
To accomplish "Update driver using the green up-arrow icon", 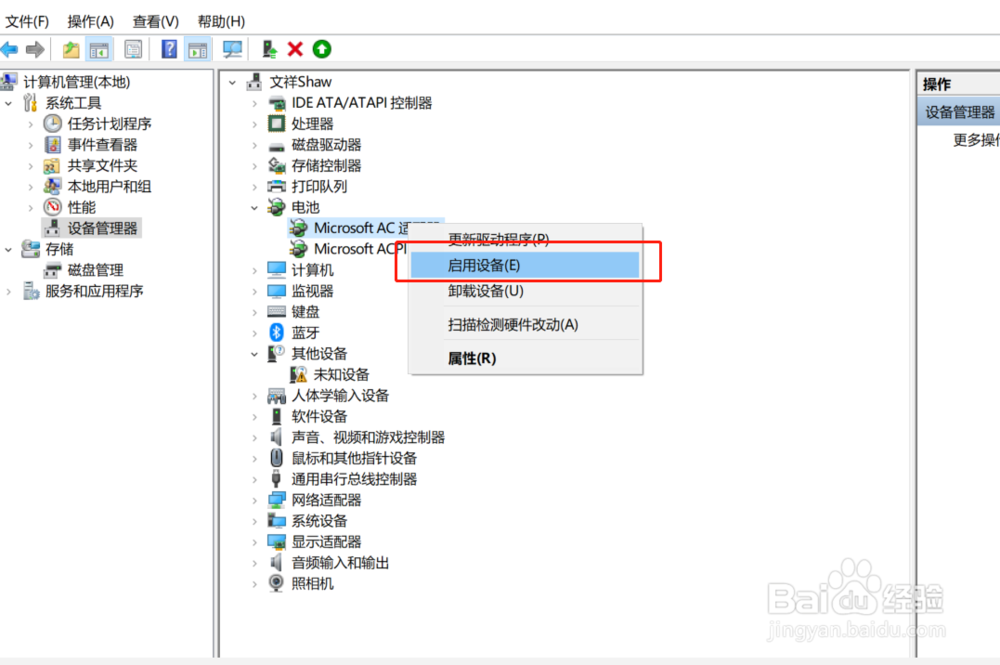I will pyautogui.click(x=320, y=47).
